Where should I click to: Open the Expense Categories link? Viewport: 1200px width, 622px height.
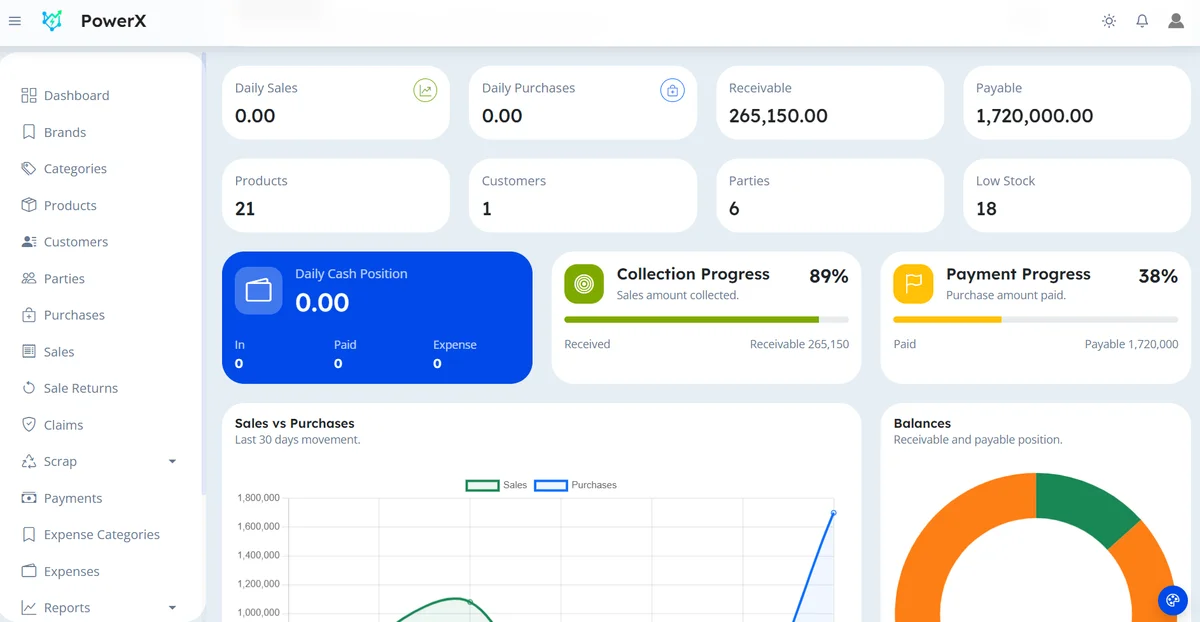(x=104, y=535)
